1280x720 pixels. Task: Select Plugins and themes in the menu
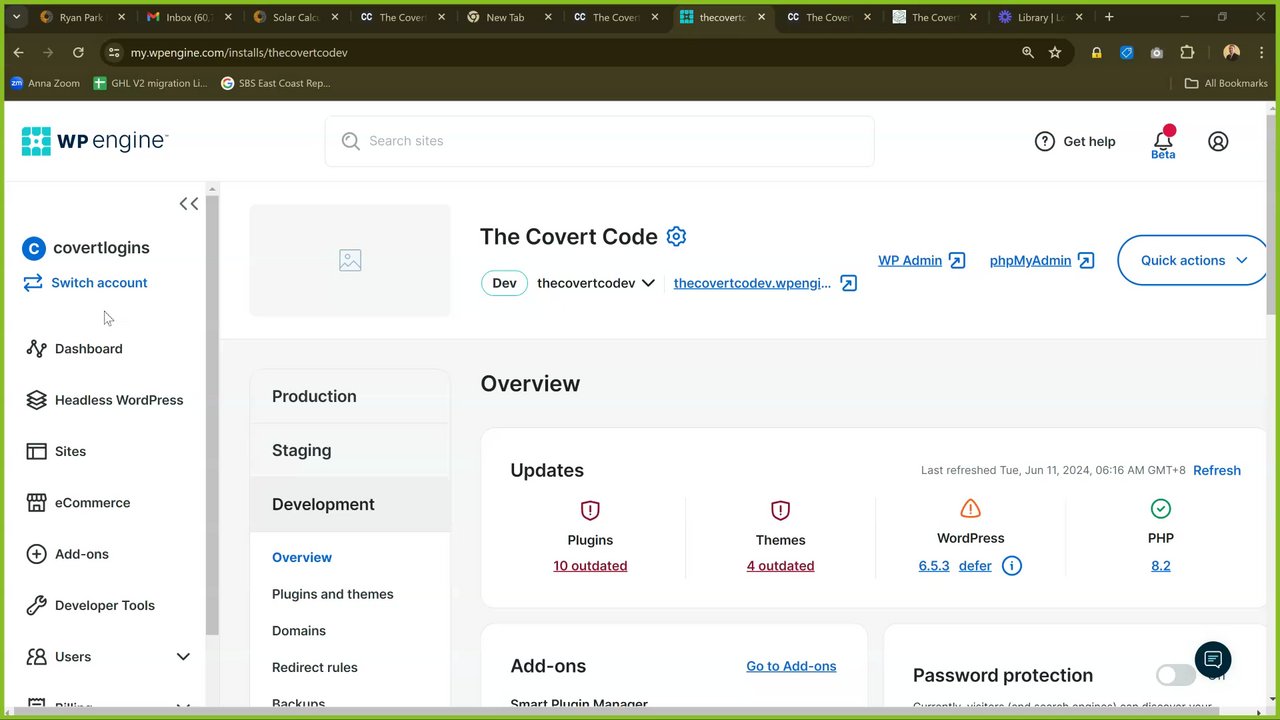coord(333,594)
